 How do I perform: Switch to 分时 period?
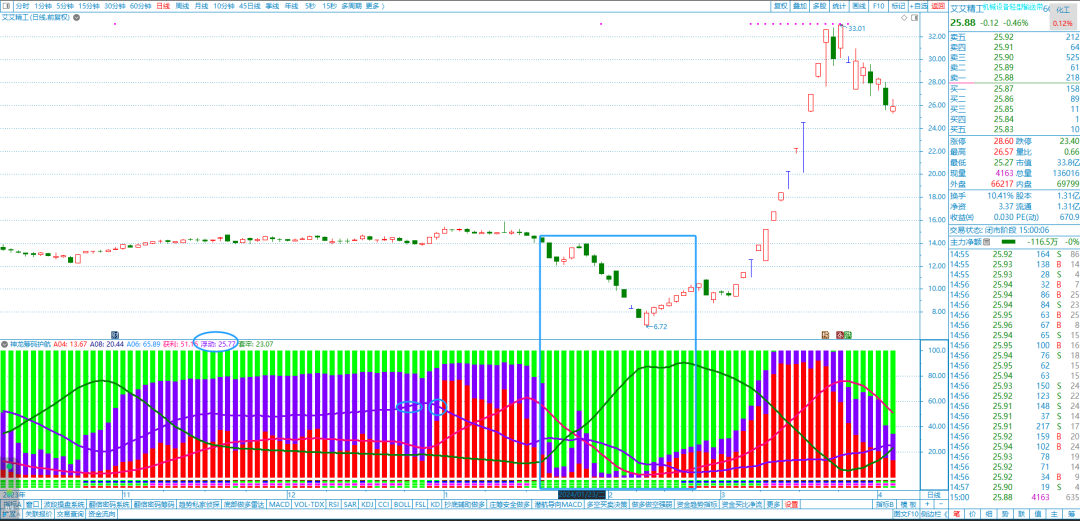(22, 6)
